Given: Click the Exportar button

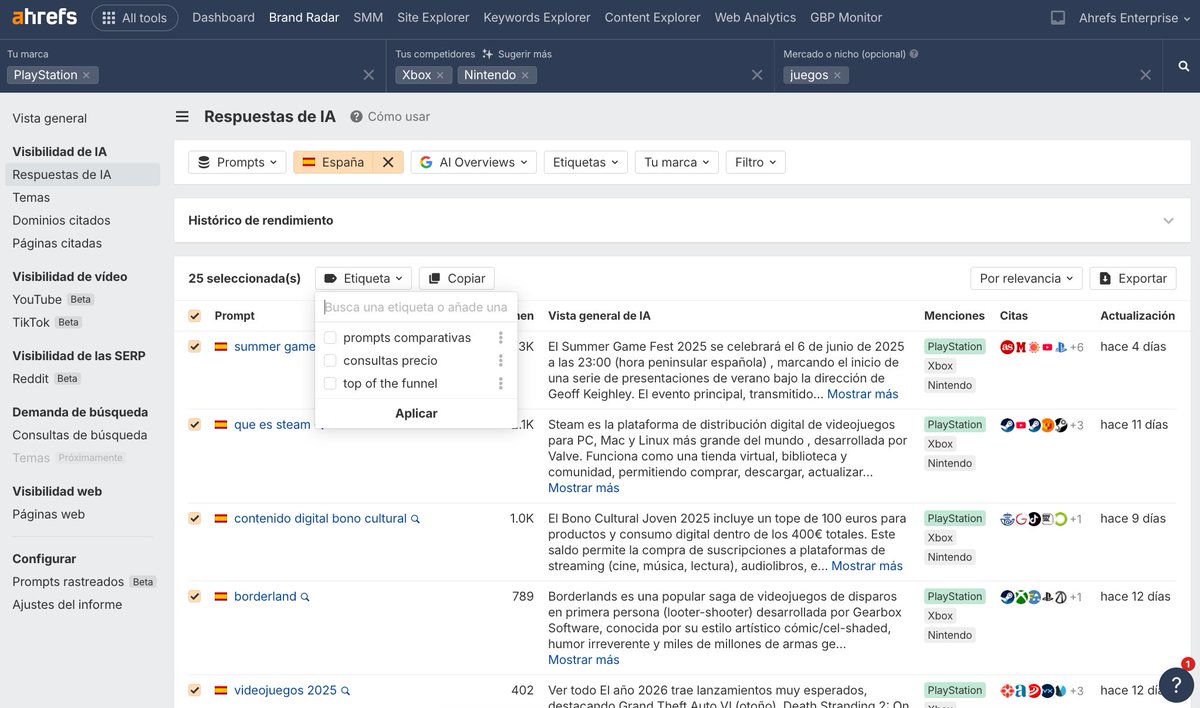Looking at the screenshot, I should coord(1133,279).
